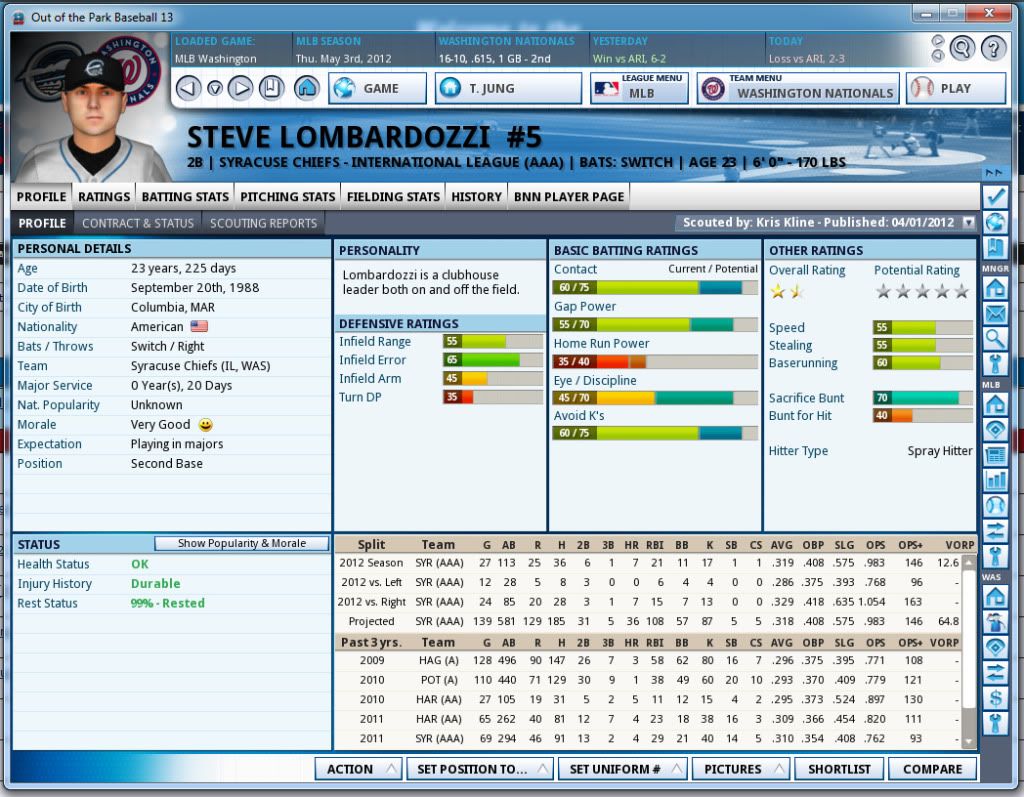
Task: Click the small previous arrow beside the search icon
Action: pos(938,55)
